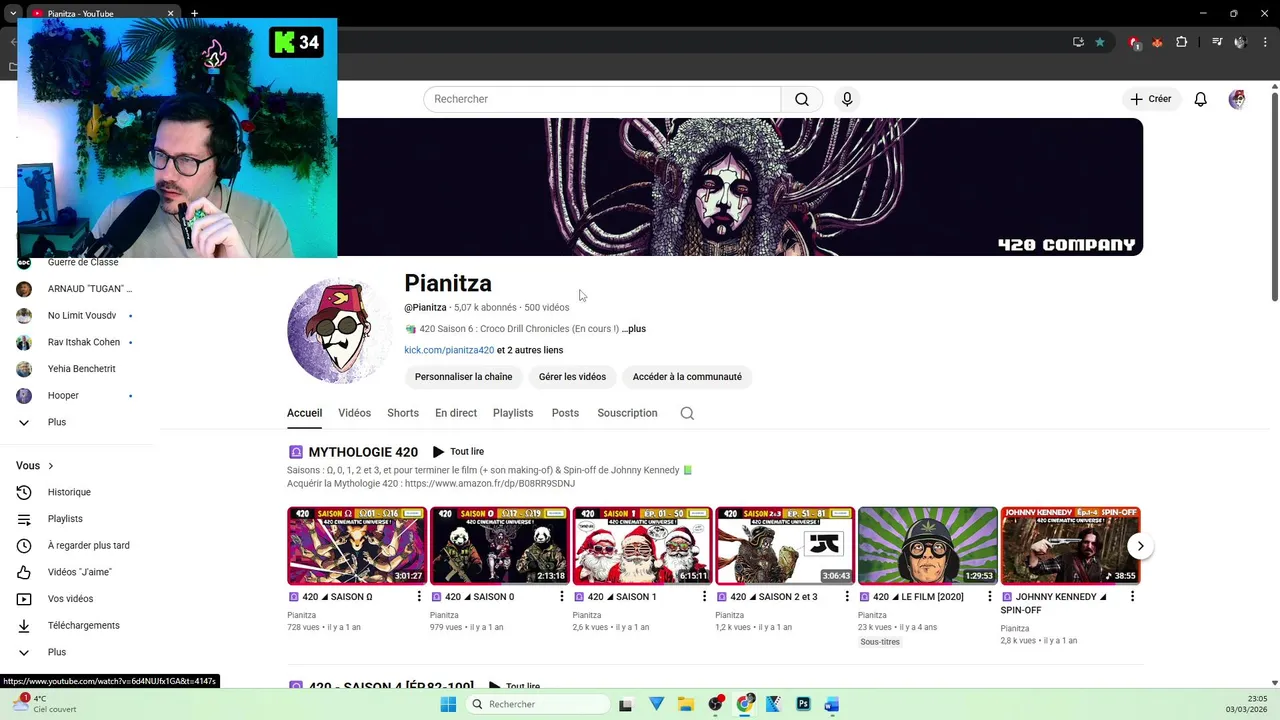Start voice search with the microphone icon

tap(847, 99)
